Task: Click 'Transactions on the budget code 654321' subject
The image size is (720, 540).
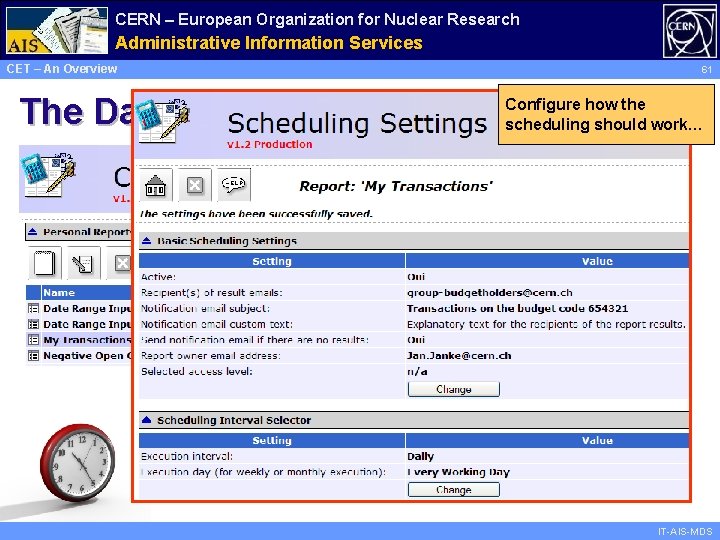Action: coord(518,308)
